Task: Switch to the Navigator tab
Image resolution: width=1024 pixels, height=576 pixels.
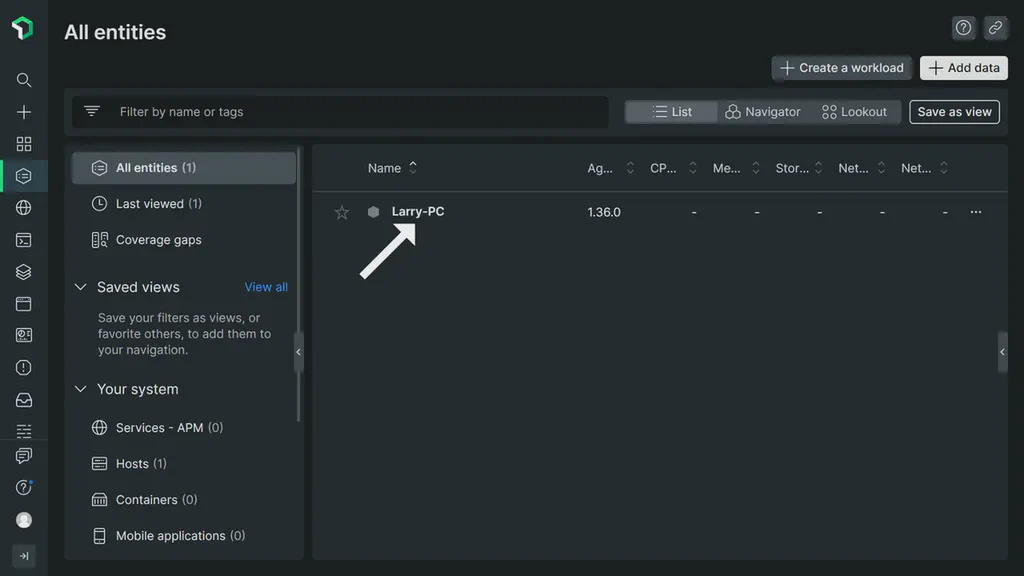Action: pyautogui.click(x=763, y=111)
